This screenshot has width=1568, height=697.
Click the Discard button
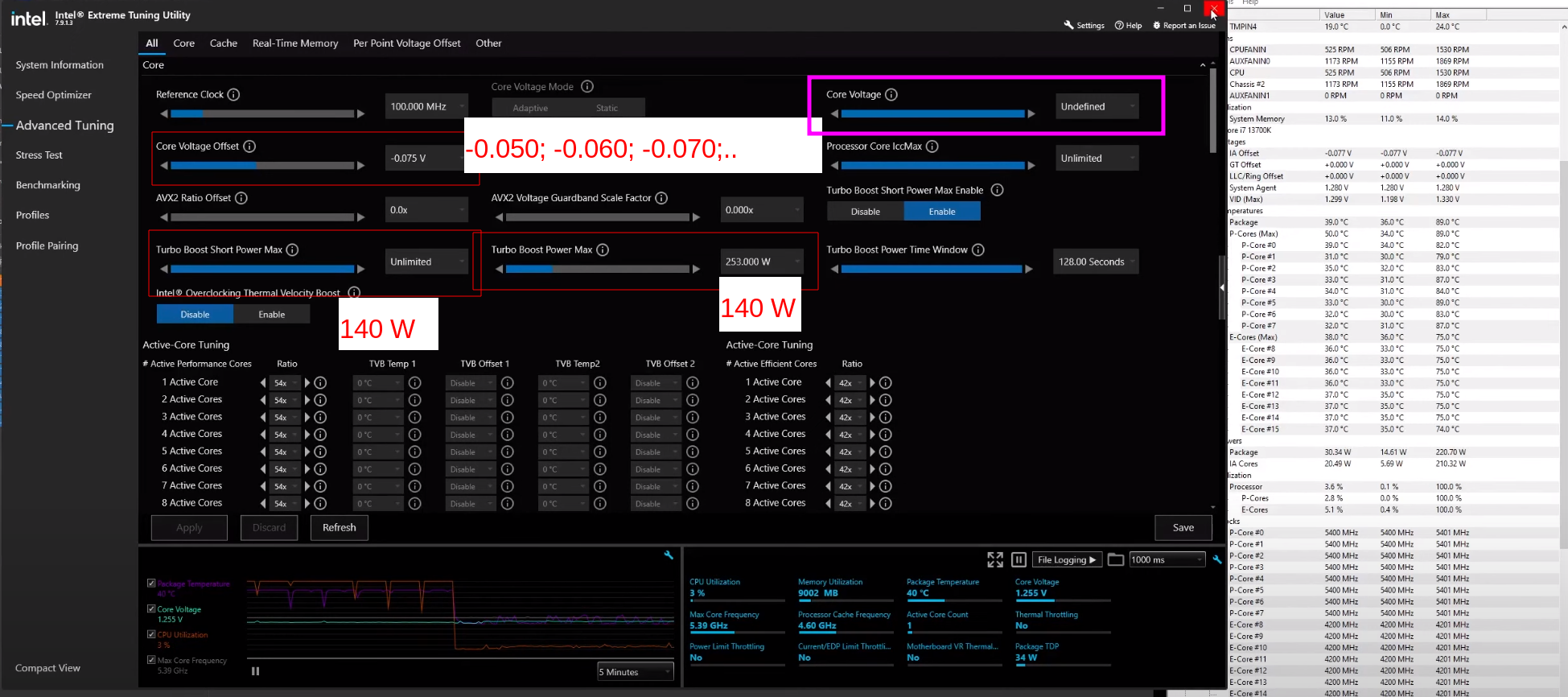[270, 527]
